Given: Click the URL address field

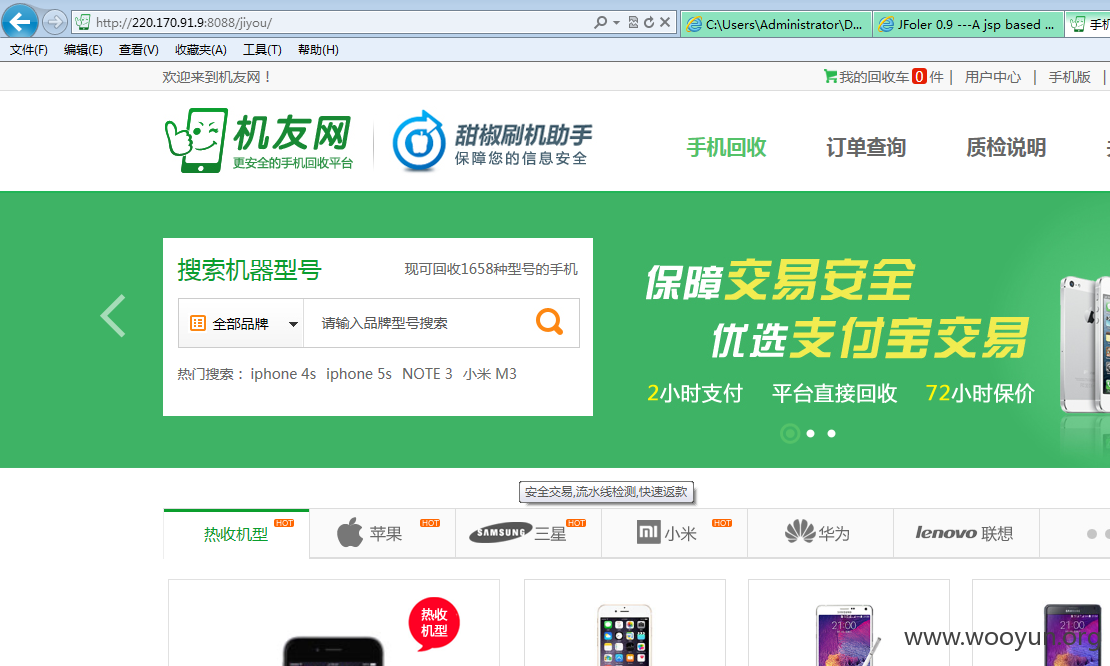Looking at the screenshot, I should click(x=340, y=23).
